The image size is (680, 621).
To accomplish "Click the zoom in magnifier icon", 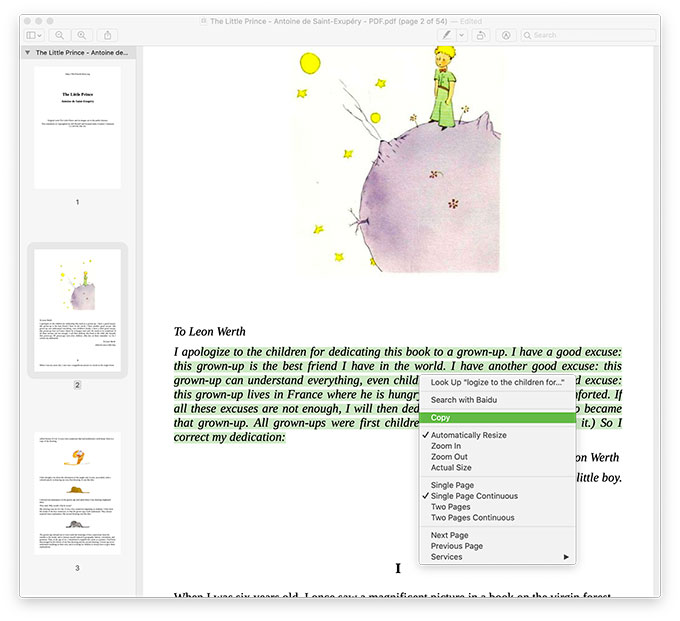I will (x=82, y=35).
